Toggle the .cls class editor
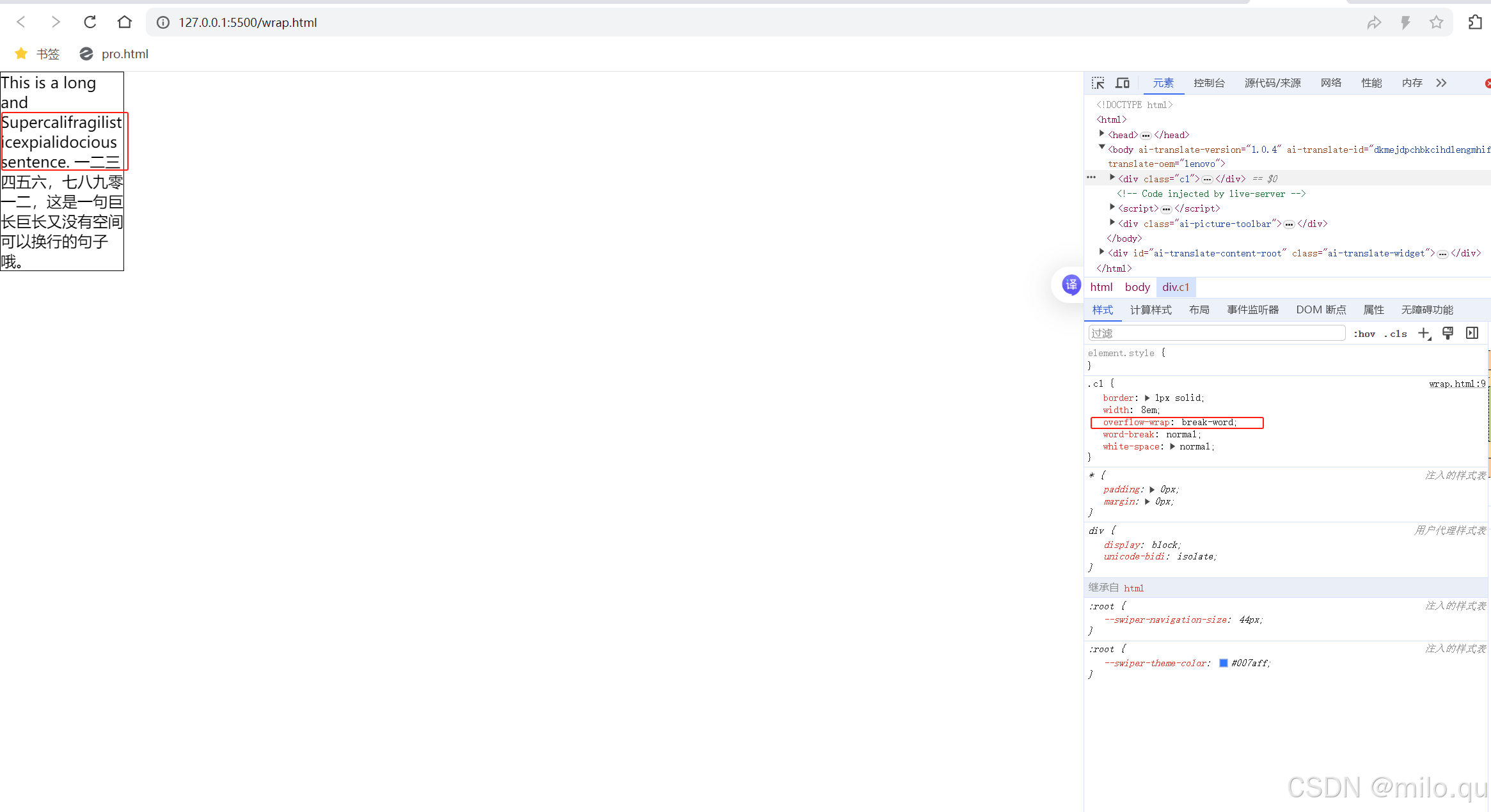Screen dimensions: 1491x812 [1396, 334]
